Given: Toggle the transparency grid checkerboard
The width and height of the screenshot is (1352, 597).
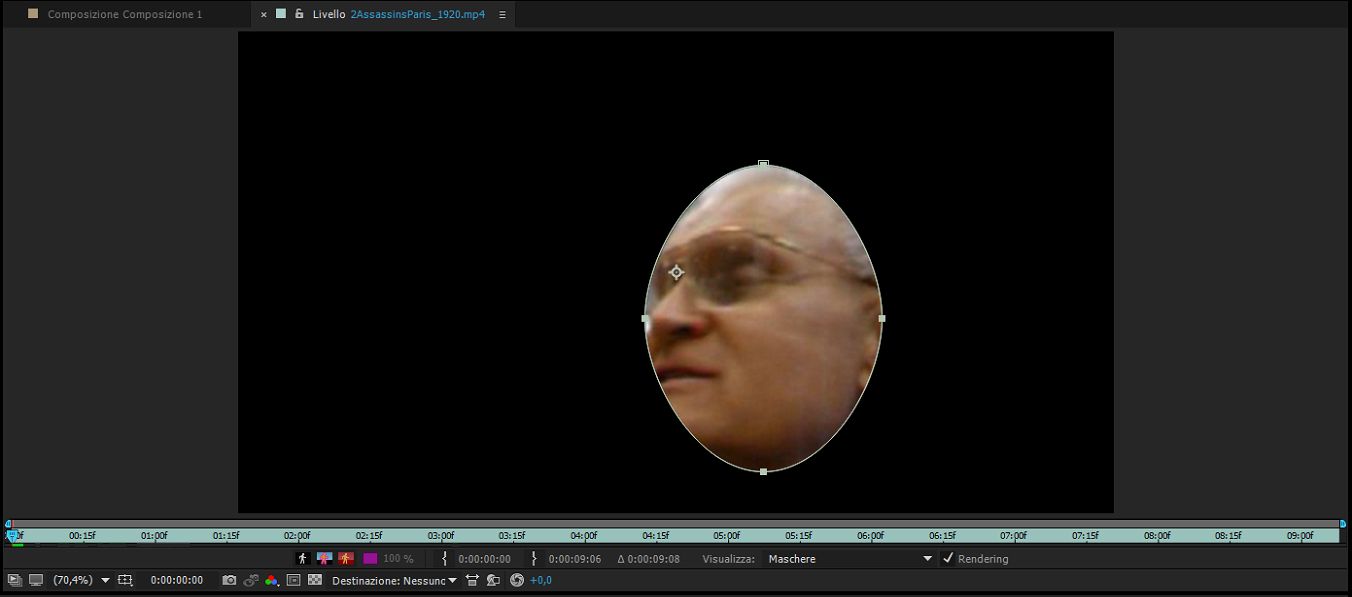Looking at the screenshot, I should pos(315,580).
